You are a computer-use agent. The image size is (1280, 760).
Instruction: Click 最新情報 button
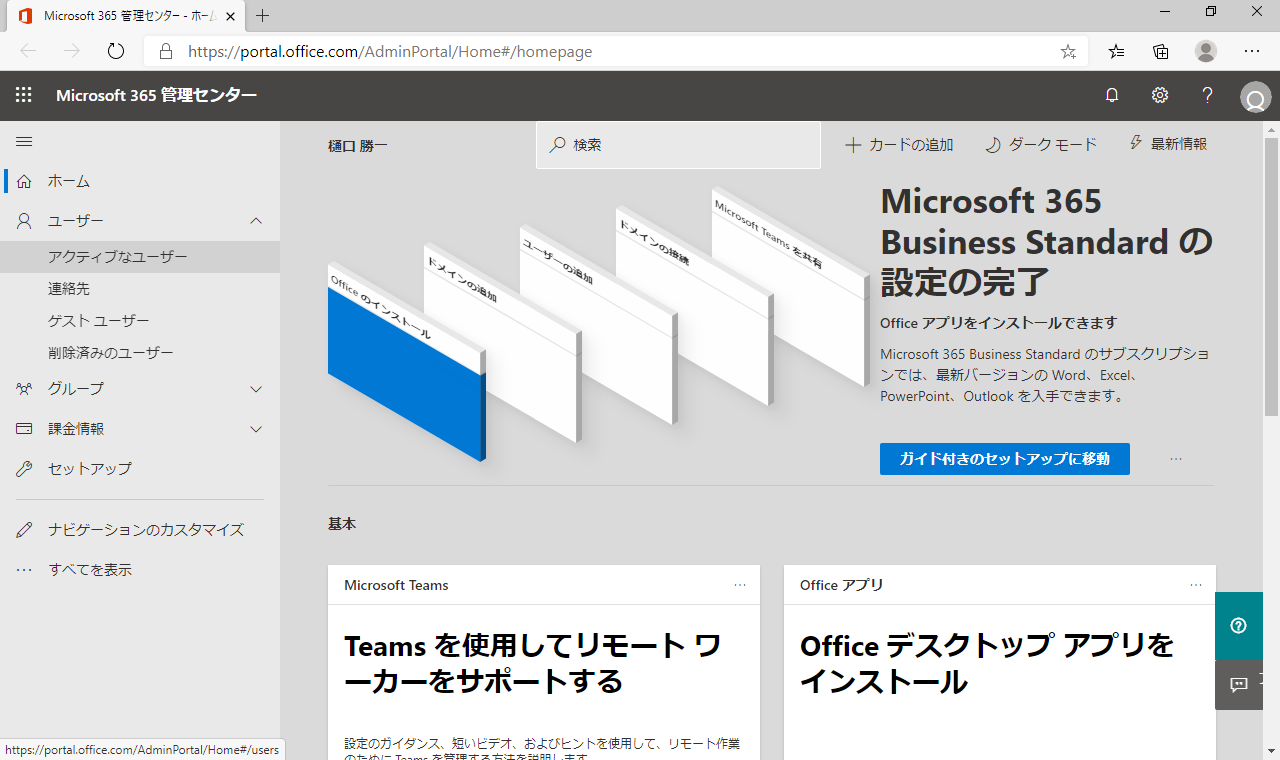(x=1168, y=144)
